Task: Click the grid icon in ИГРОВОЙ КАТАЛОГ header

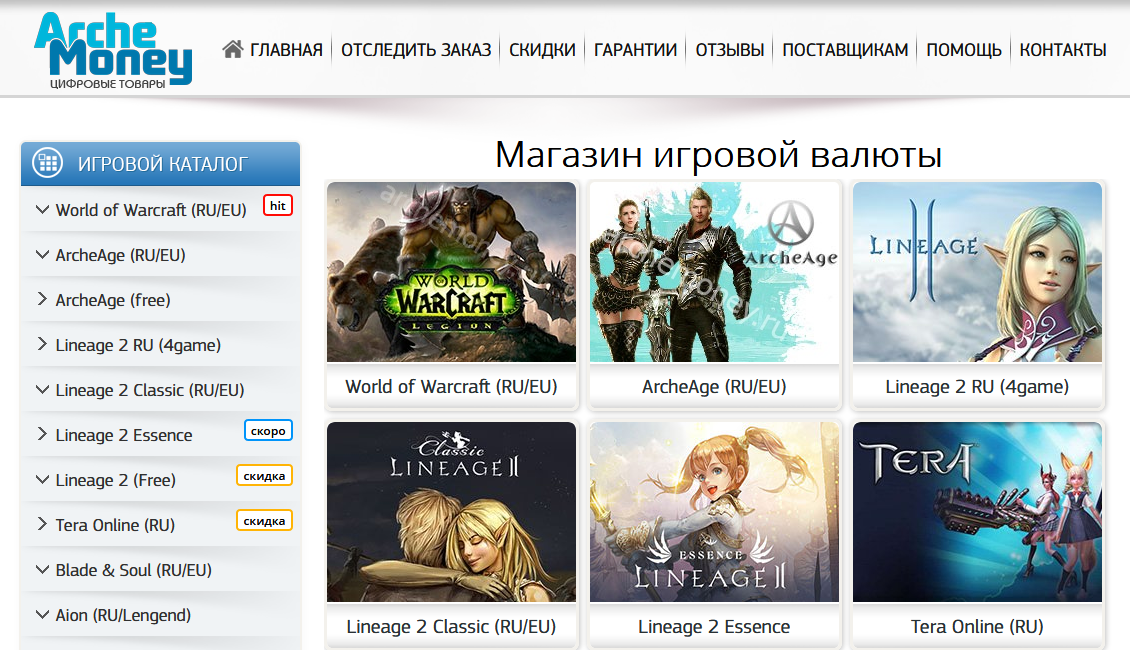Action: point(48,163)
